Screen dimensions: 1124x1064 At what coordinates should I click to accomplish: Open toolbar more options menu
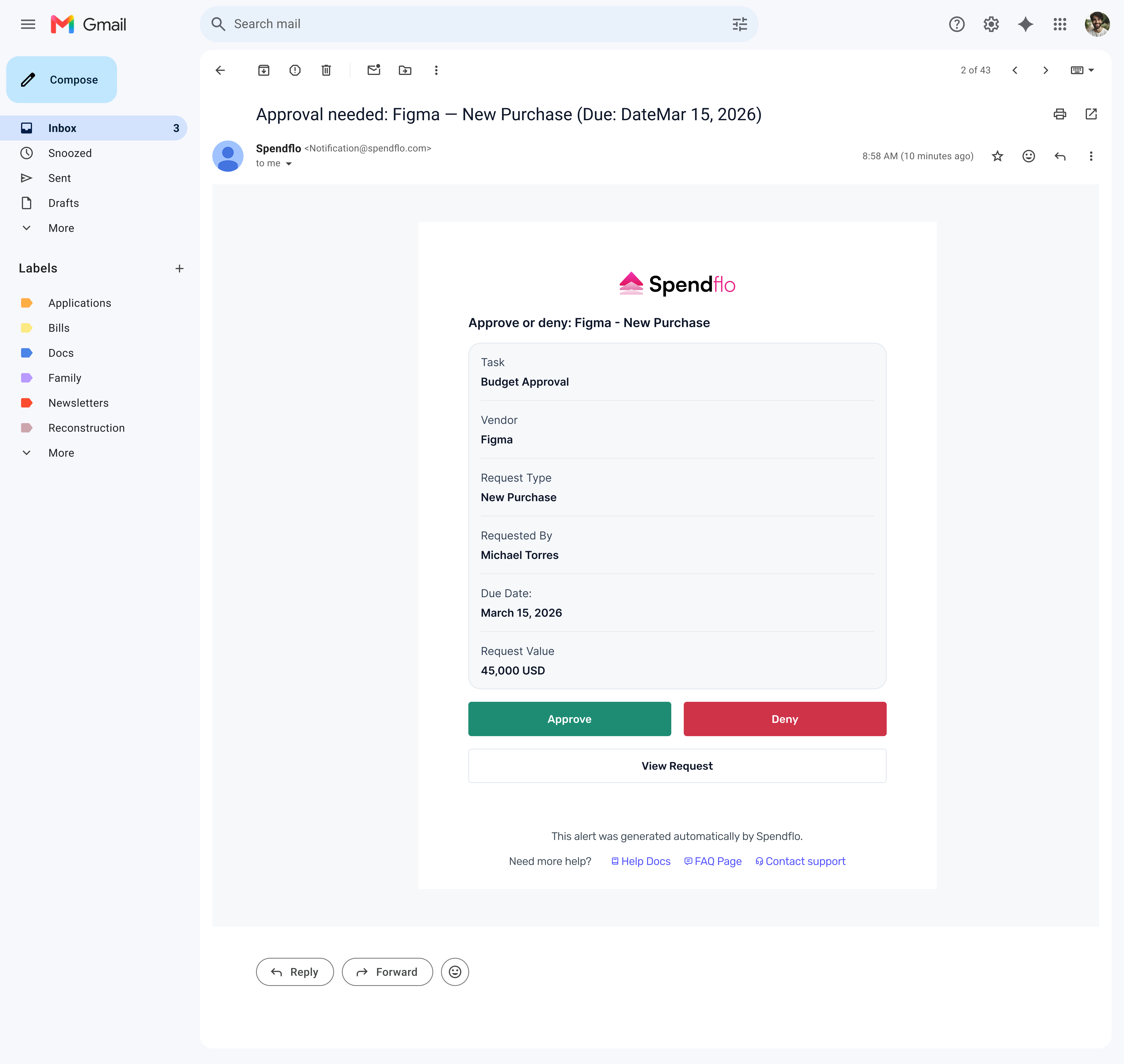(x=436, y=70)
